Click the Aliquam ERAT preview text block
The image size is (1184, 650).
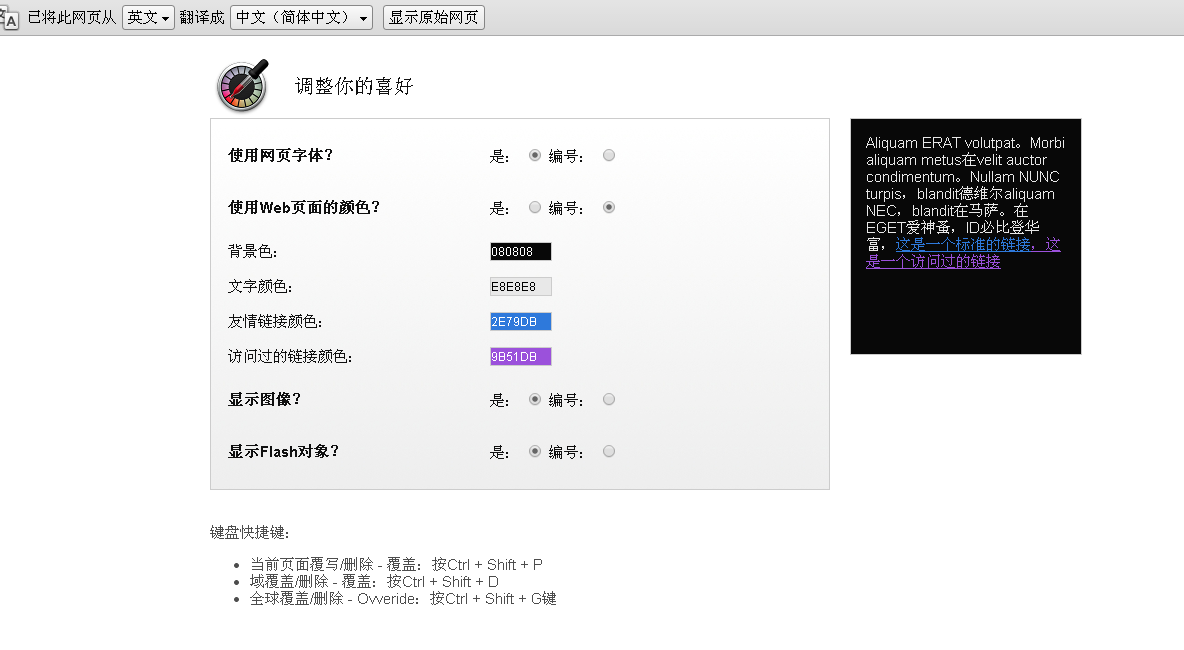click(965, 202)
